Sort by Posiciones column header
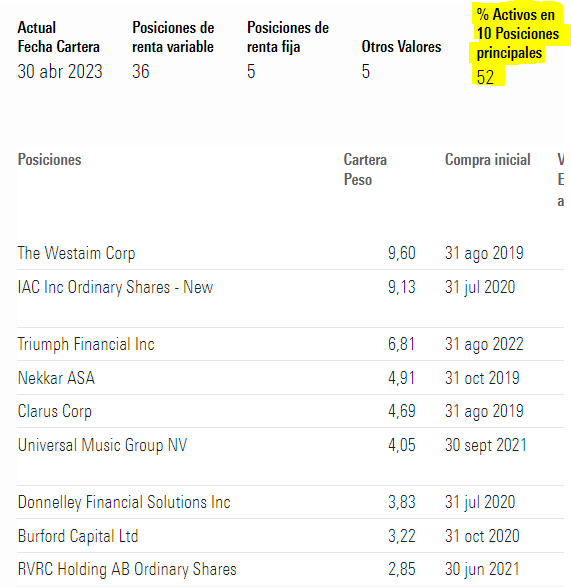Screen dimensions: 571x587 point(49,160)
